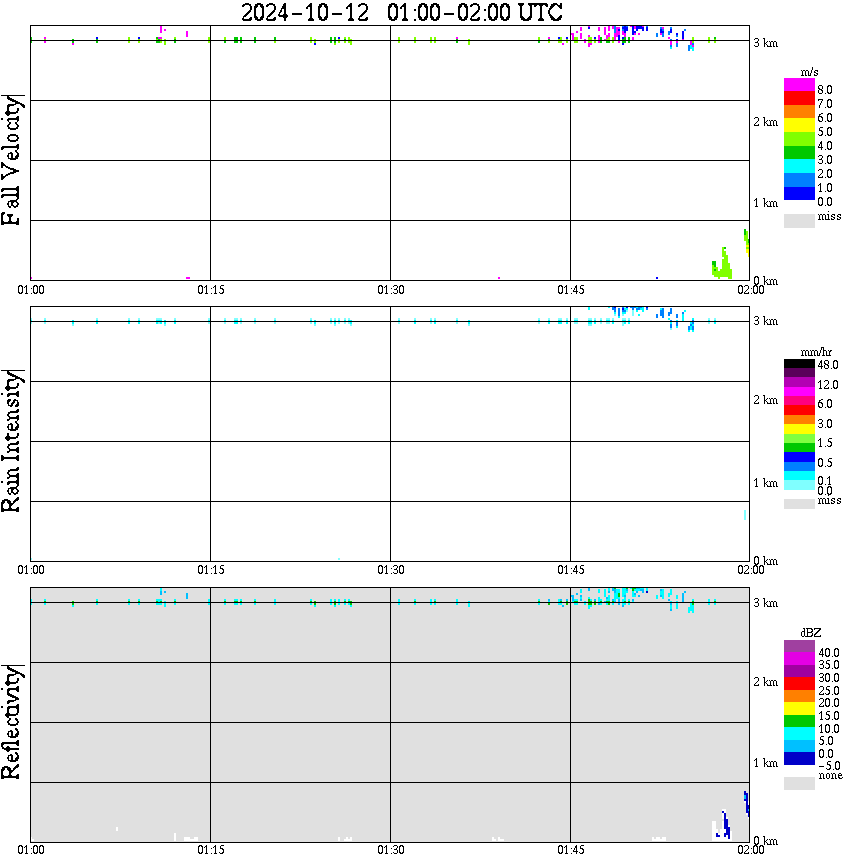
Task: Select the red 25.0 dBZ legend swatch
Action: click(x=799, y=684)
